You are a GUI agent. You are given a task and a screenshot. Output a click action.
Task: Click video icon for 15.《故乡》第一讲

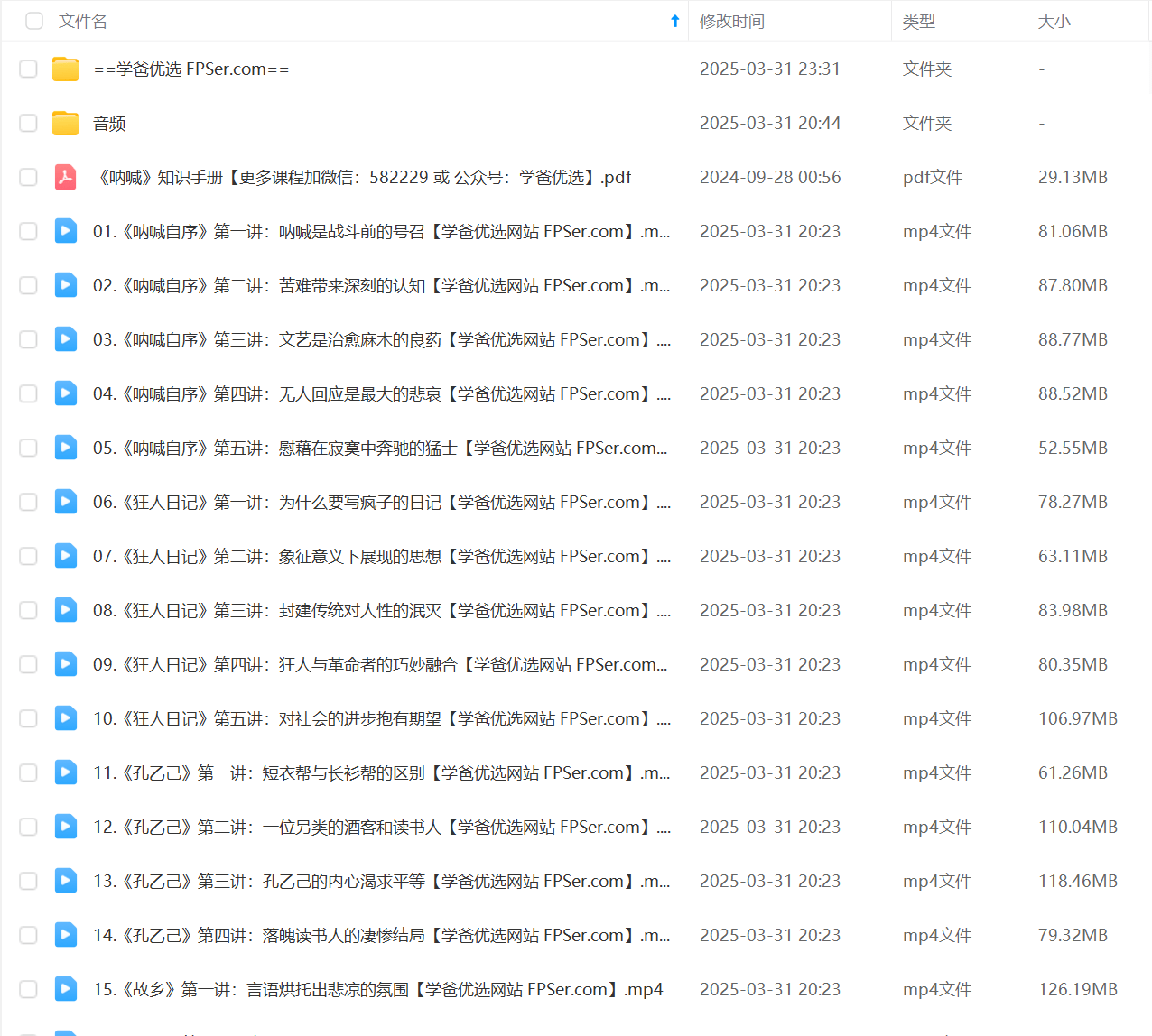(x=65, y=989)
